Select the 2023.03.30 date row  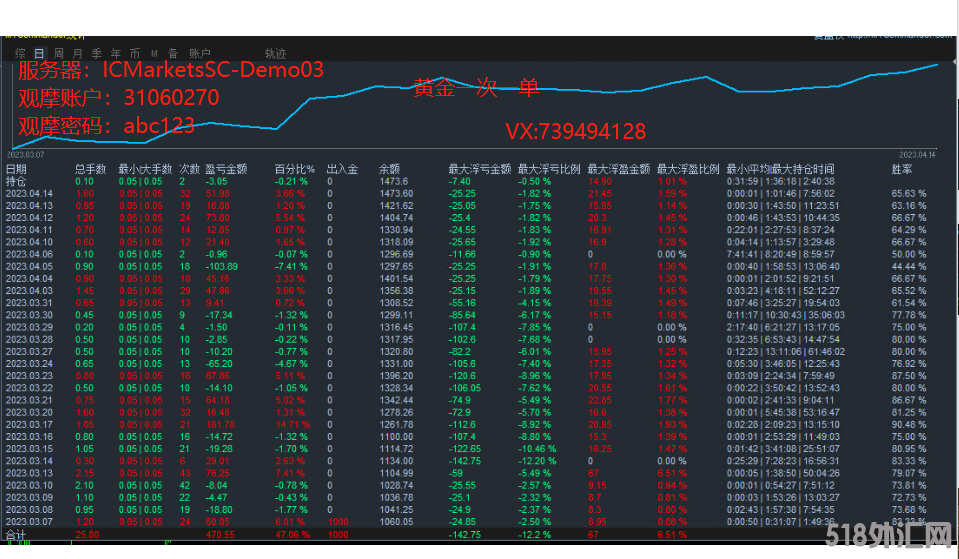[x=29, y=315]
